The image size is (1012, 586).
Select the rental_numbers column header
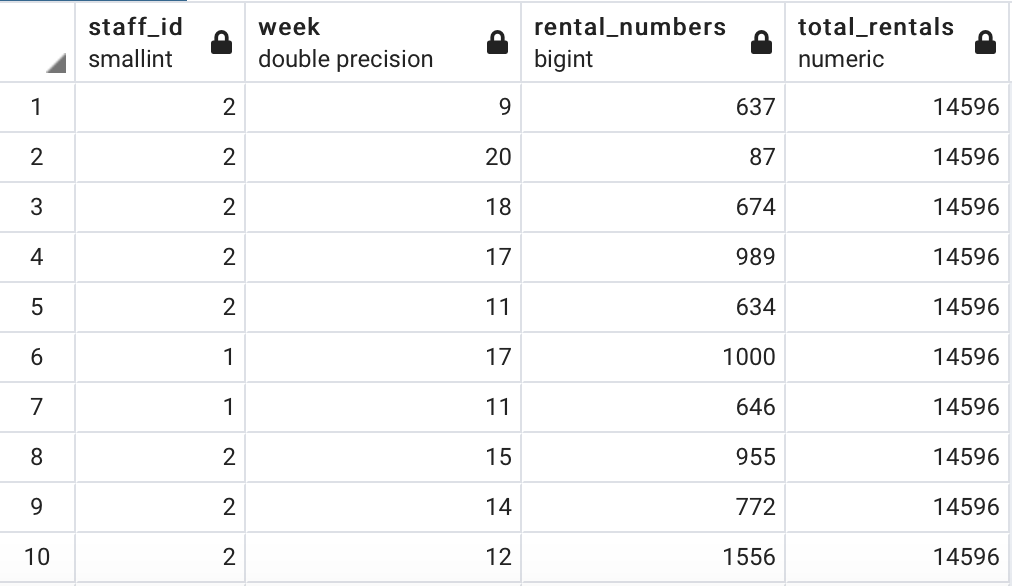click(653, 43)
